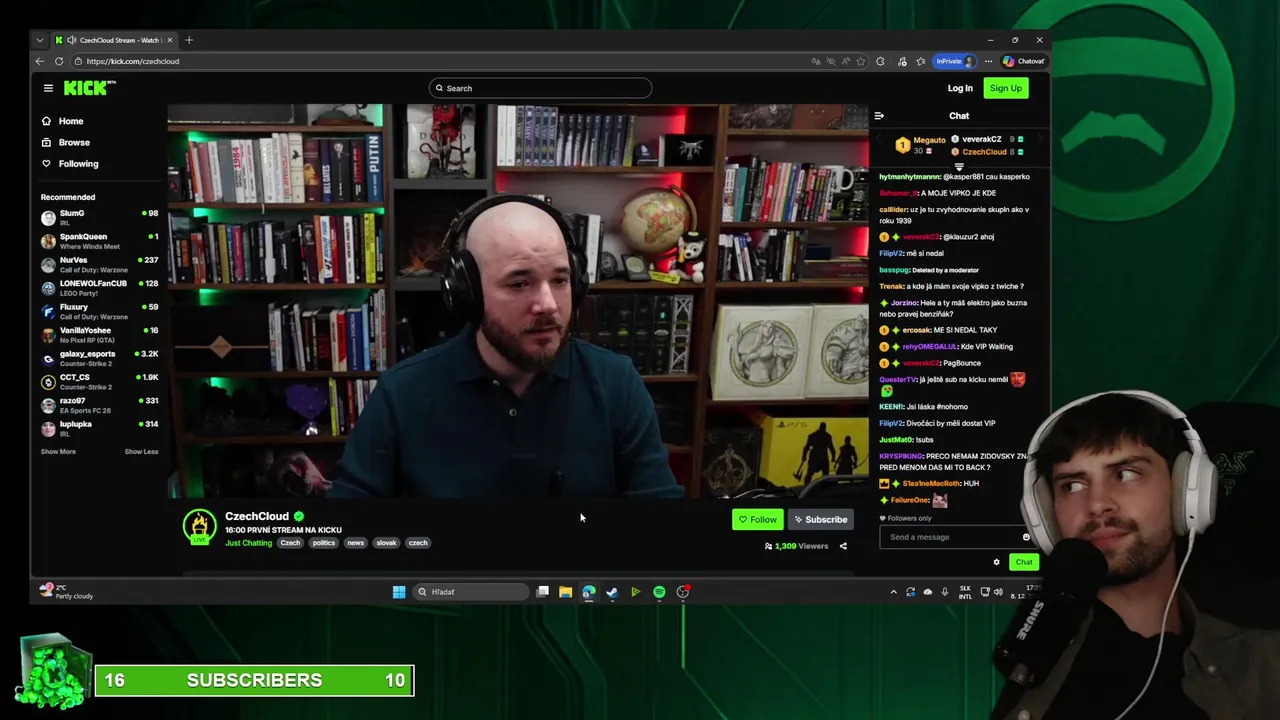Viewport: 1280px width, 720px height.
Task: Open File Explorer from taskbar
Action: point(565,592)
